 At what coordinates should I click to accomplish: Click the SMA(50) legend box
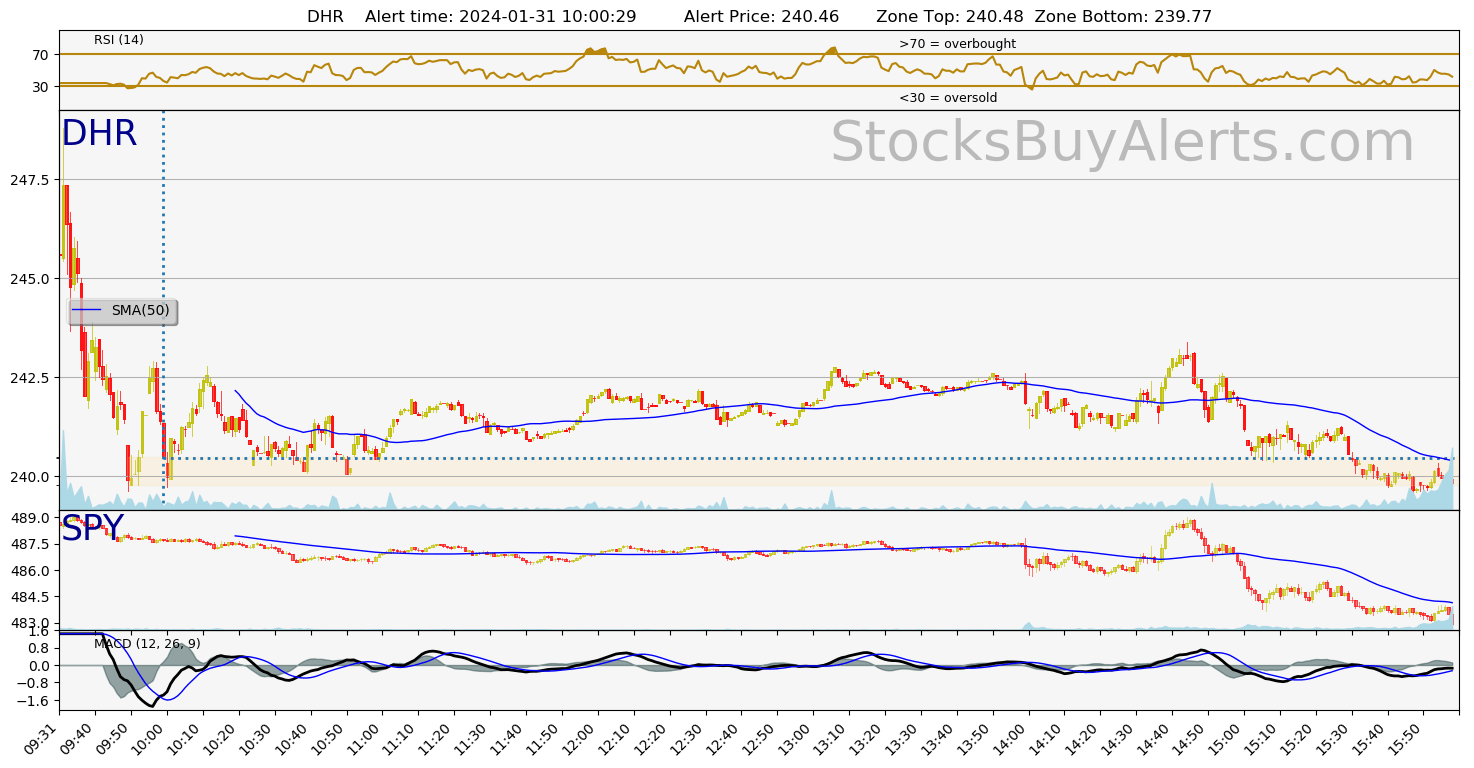pos(123,312)
